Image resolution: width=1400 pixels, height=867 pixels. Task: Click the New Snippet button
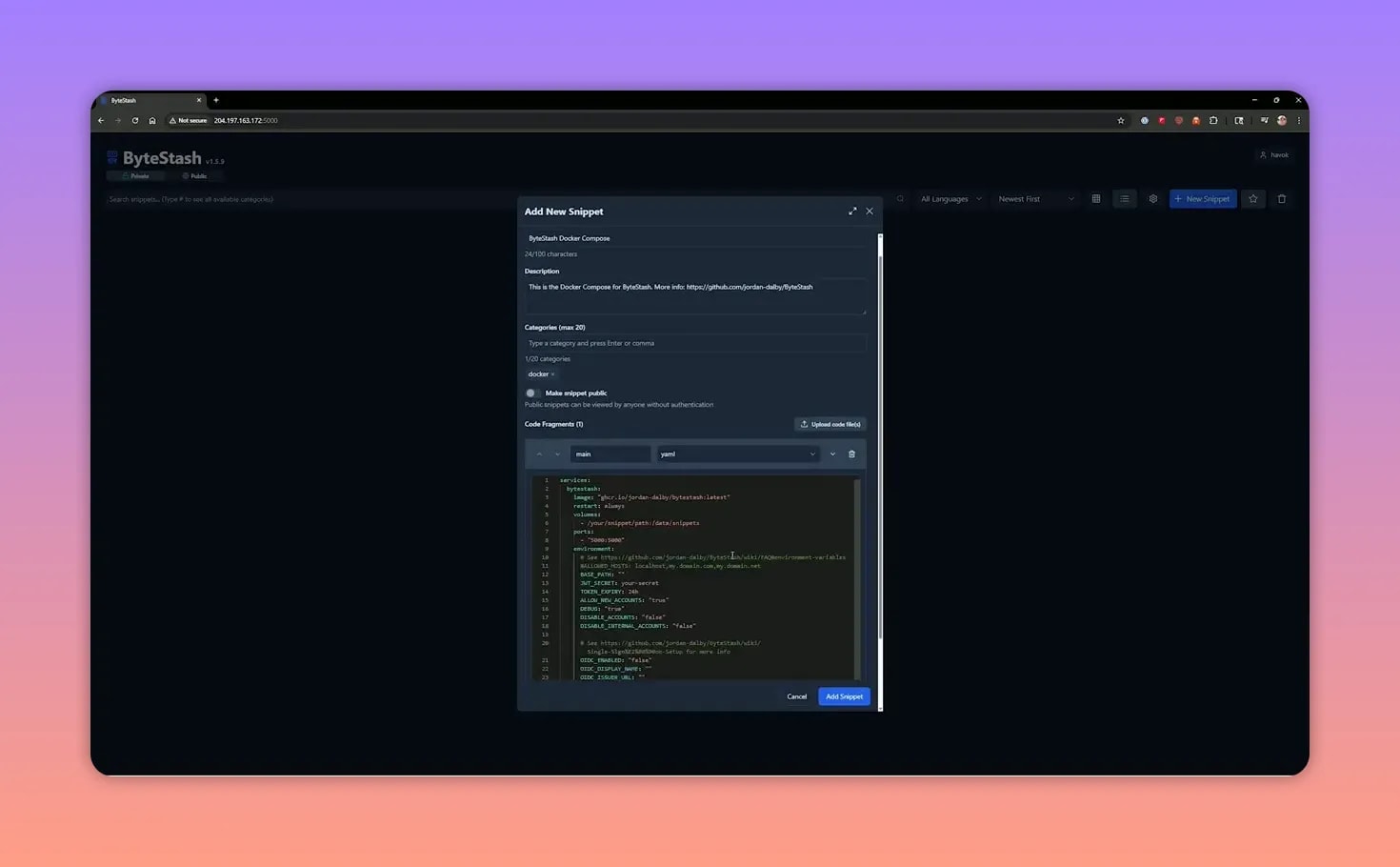pyautogui.click(x=1203, y=199)
